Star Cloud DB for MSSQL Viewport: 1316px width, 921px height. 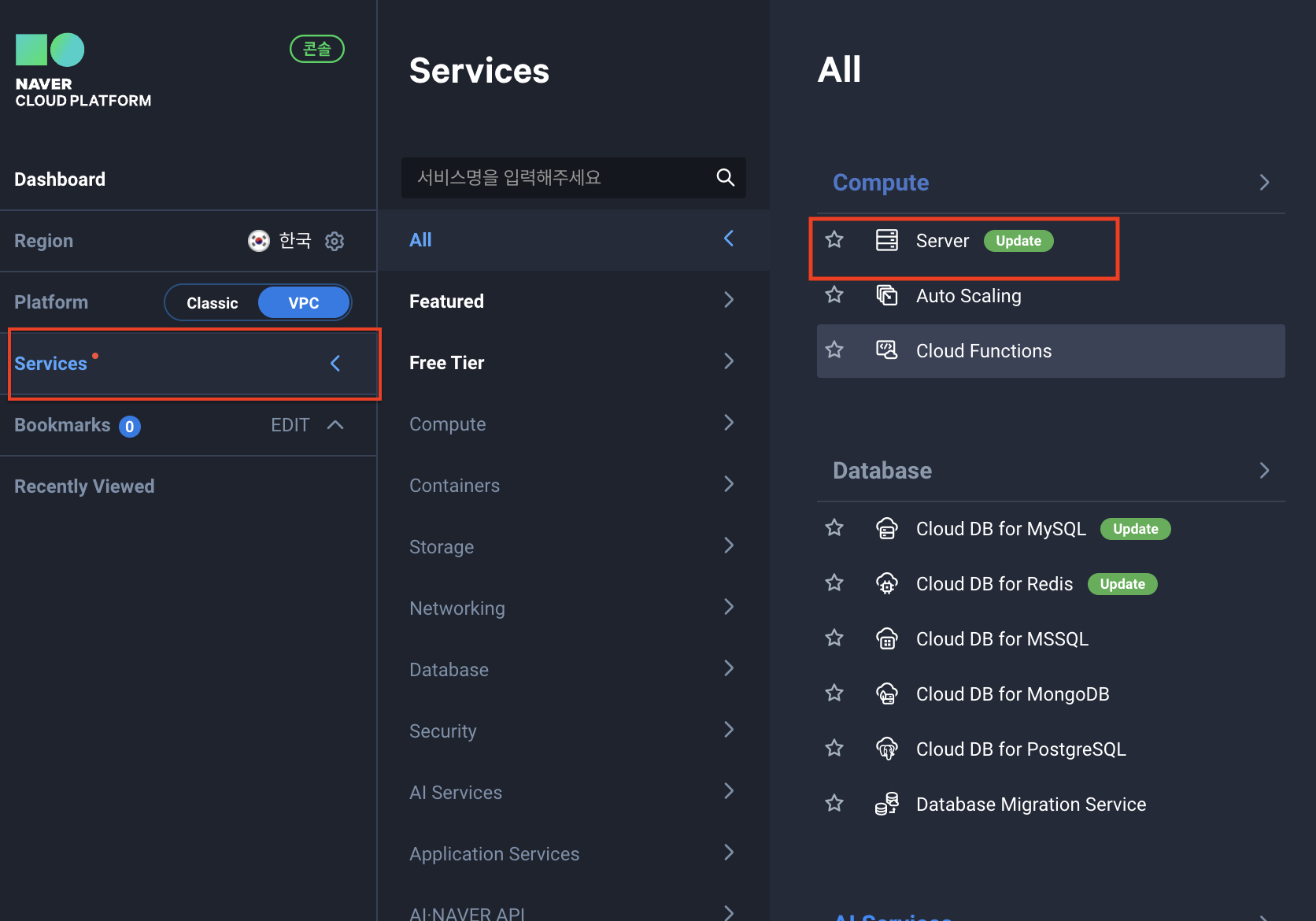(834, 638)
